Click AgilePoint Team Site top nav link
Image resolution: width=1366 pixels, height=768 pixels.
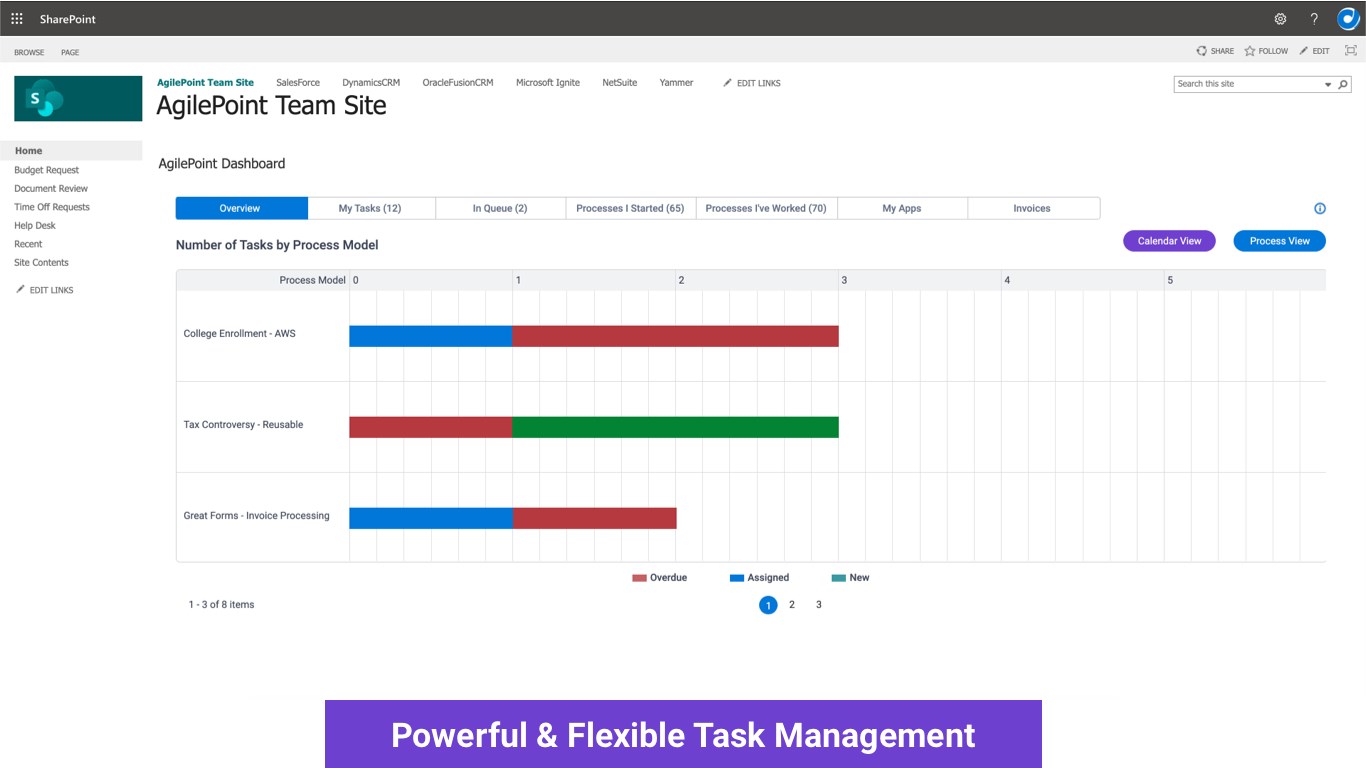[x=206, y=83]
